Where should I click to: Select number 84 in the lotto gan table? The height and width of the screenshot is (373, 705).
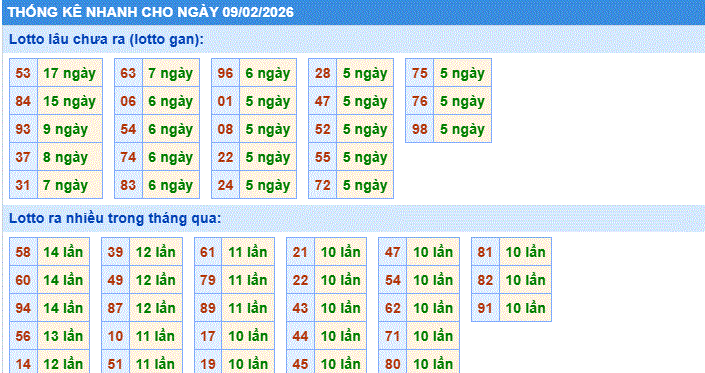[23, 101]
